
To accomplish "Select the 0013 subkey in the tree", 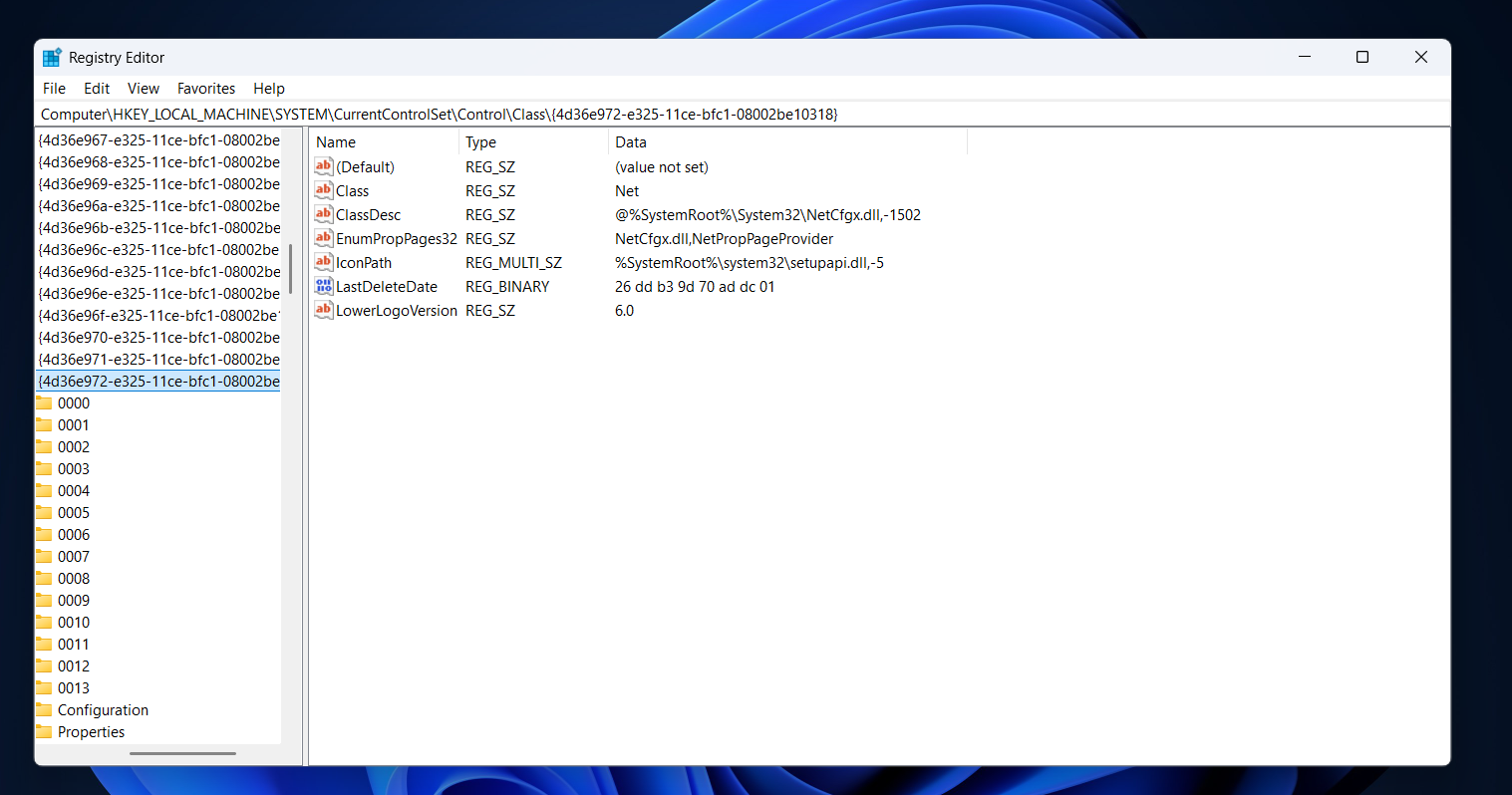I will pyautogui.click(x=74, y=687).
